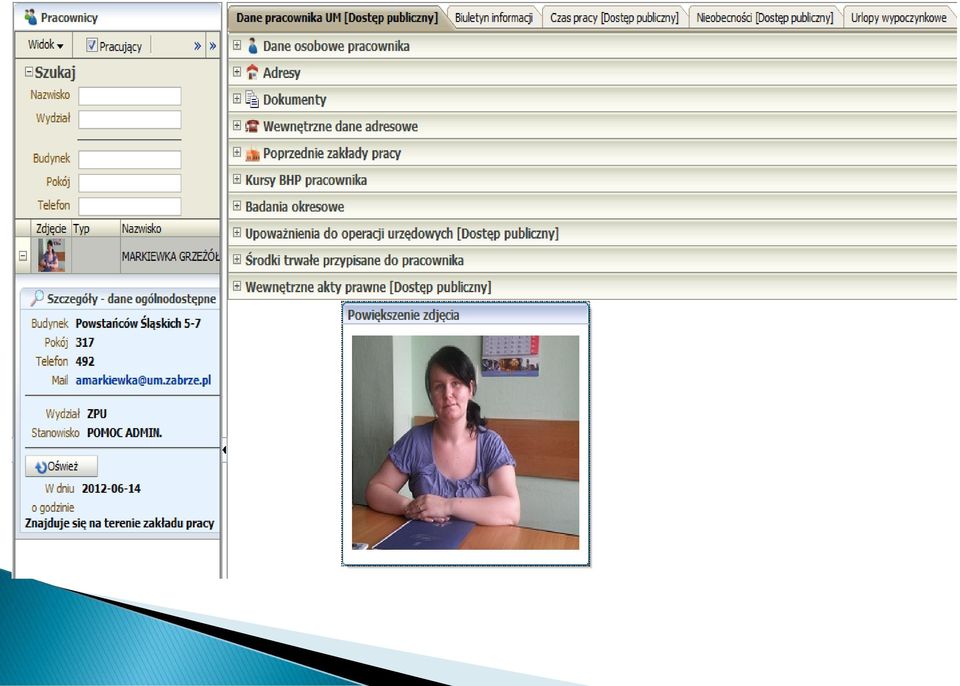960x686 pixels.
Task: Click the employee photo thumbnail in list
Action: 51,255
